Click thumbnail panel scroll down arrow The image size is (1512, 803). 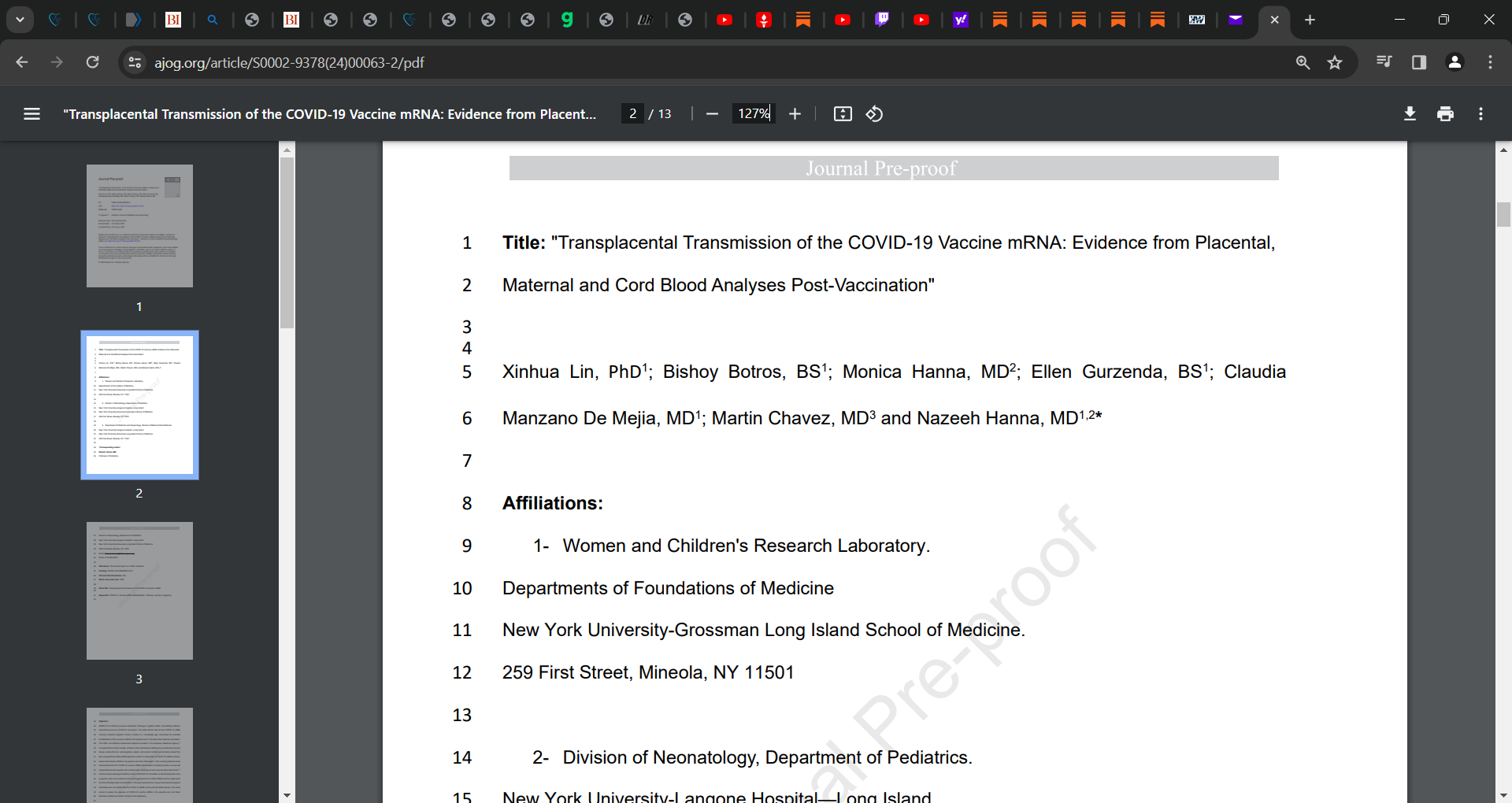(x=287, y=795)
